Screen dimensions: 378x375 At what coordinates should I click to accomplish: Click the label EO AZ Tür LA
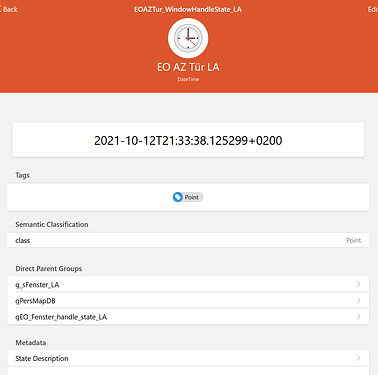tap(188, 67)
